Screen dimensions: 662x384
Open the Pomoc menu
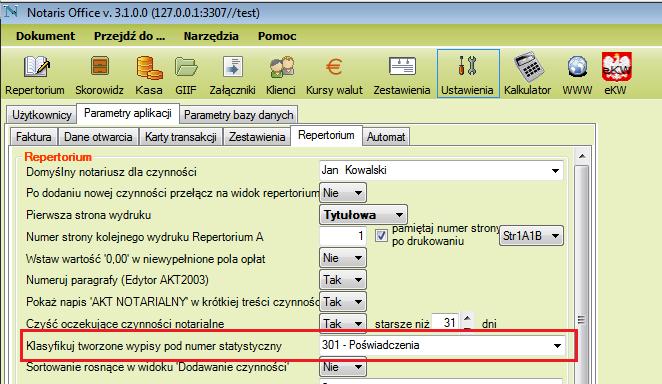click(x=277, y=36)
